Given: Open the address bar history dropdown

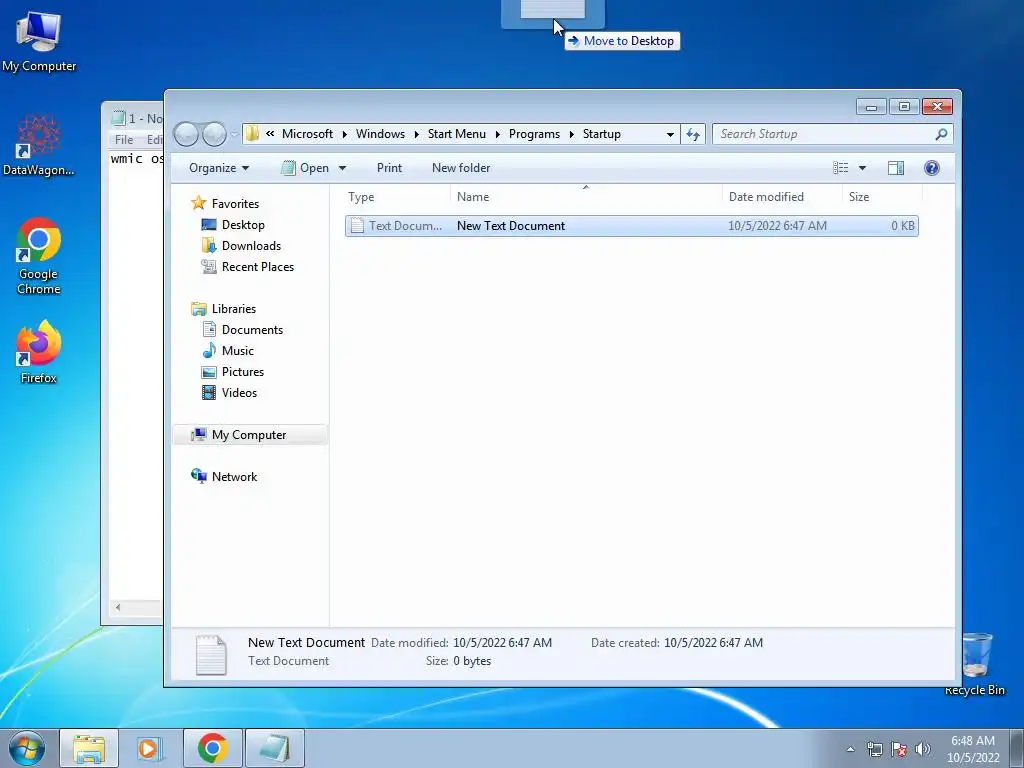Looking at the screenshot, I should coord(670,135).
